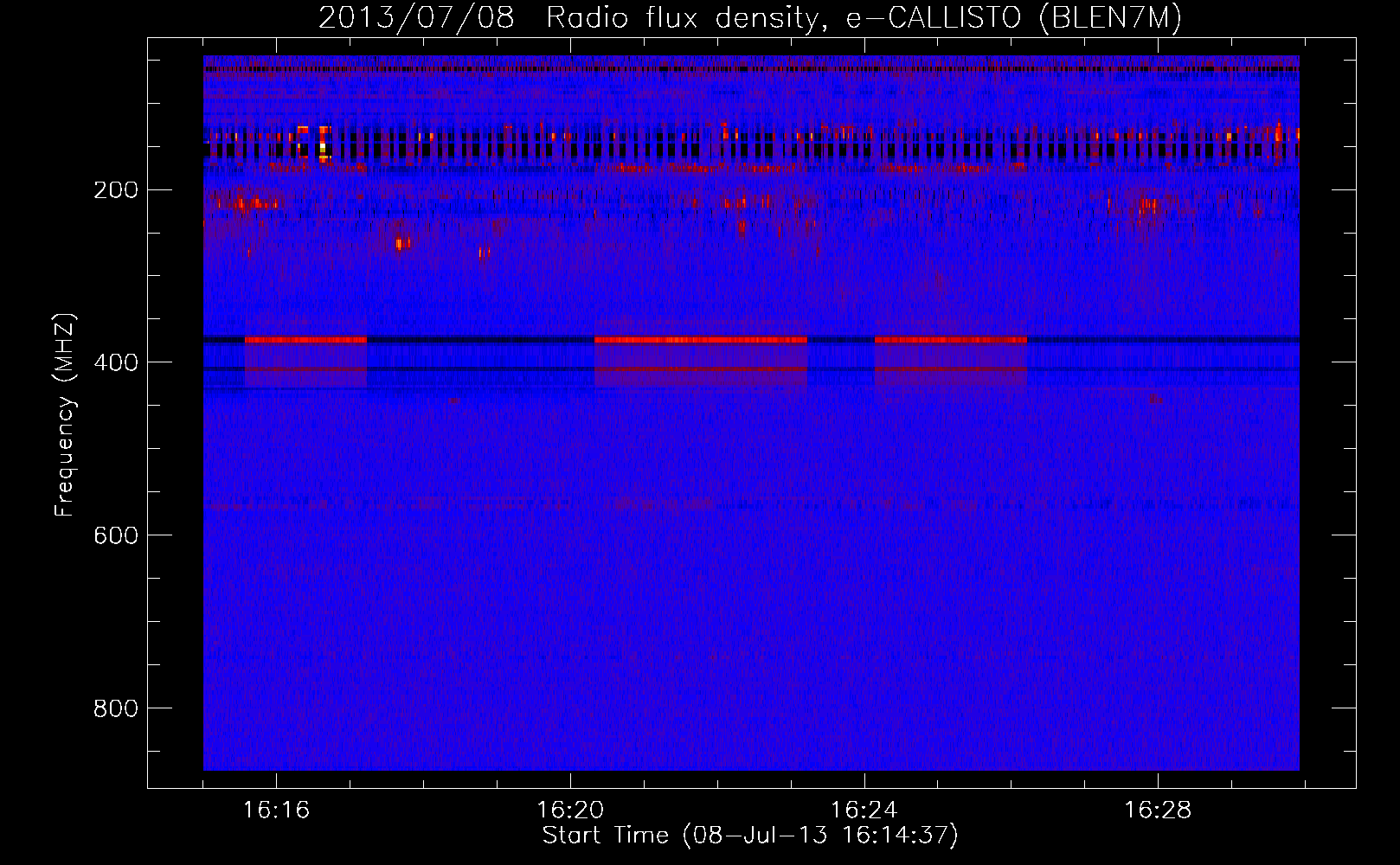Select the Frequency (MHZ) axis label
The width and height of the screenshot is (1400, 865).
[65, 414]
